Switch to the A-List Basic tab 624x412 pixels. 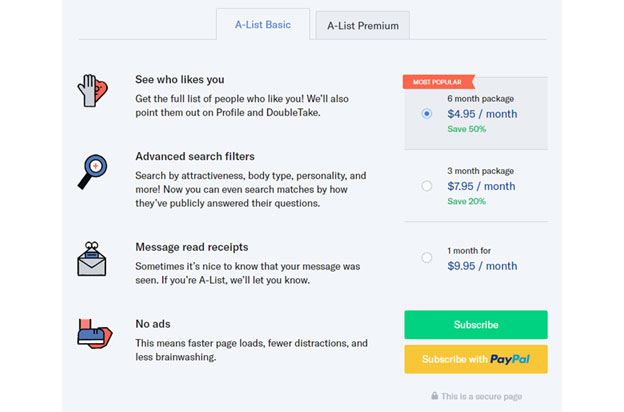click(263, 25)
